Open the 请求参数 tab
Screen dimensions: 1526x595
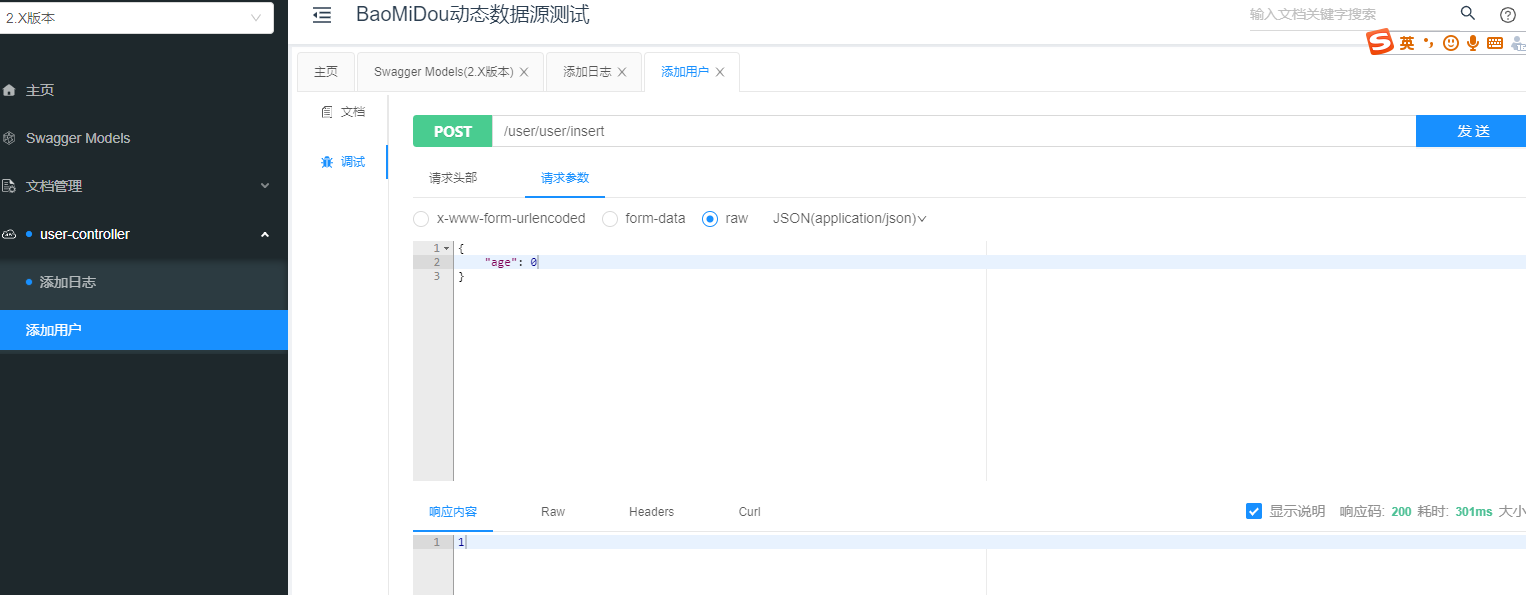coord(565,178)
